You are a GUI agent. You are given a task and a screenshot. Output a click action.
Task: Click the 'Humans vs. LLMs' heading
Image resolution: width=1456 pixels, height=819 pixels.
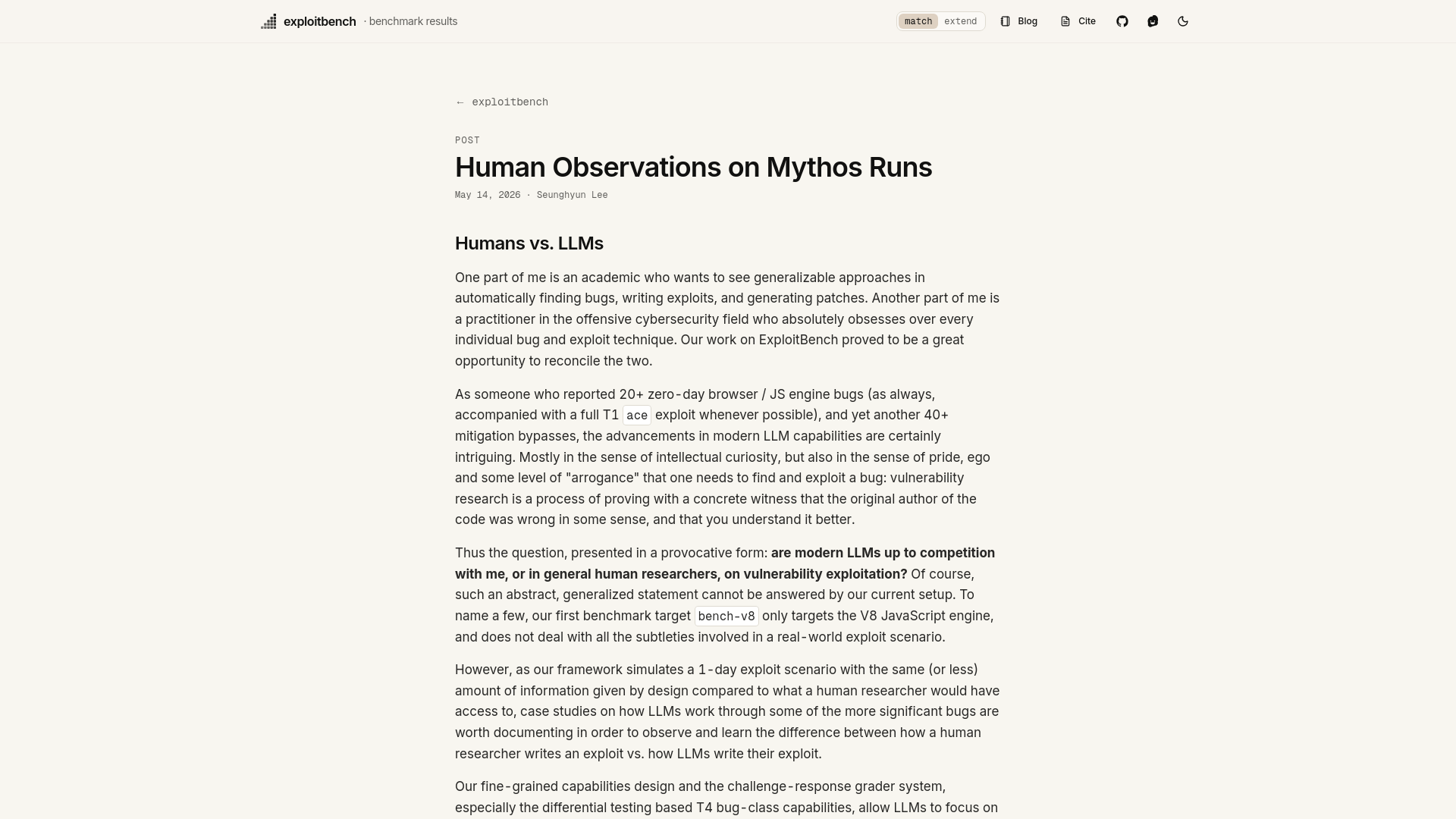coord(529,243)
